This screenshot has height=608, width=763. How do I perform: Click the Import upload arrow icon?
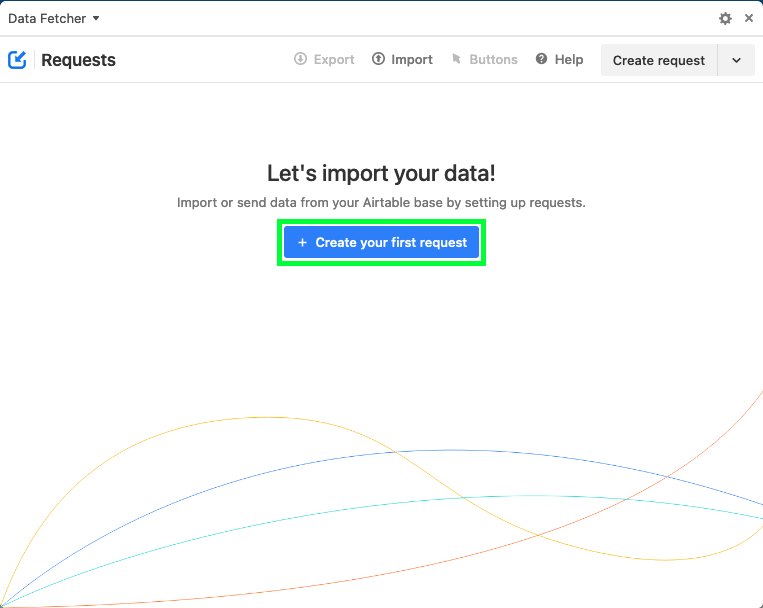pyautogui.click(x=378, y=59)
